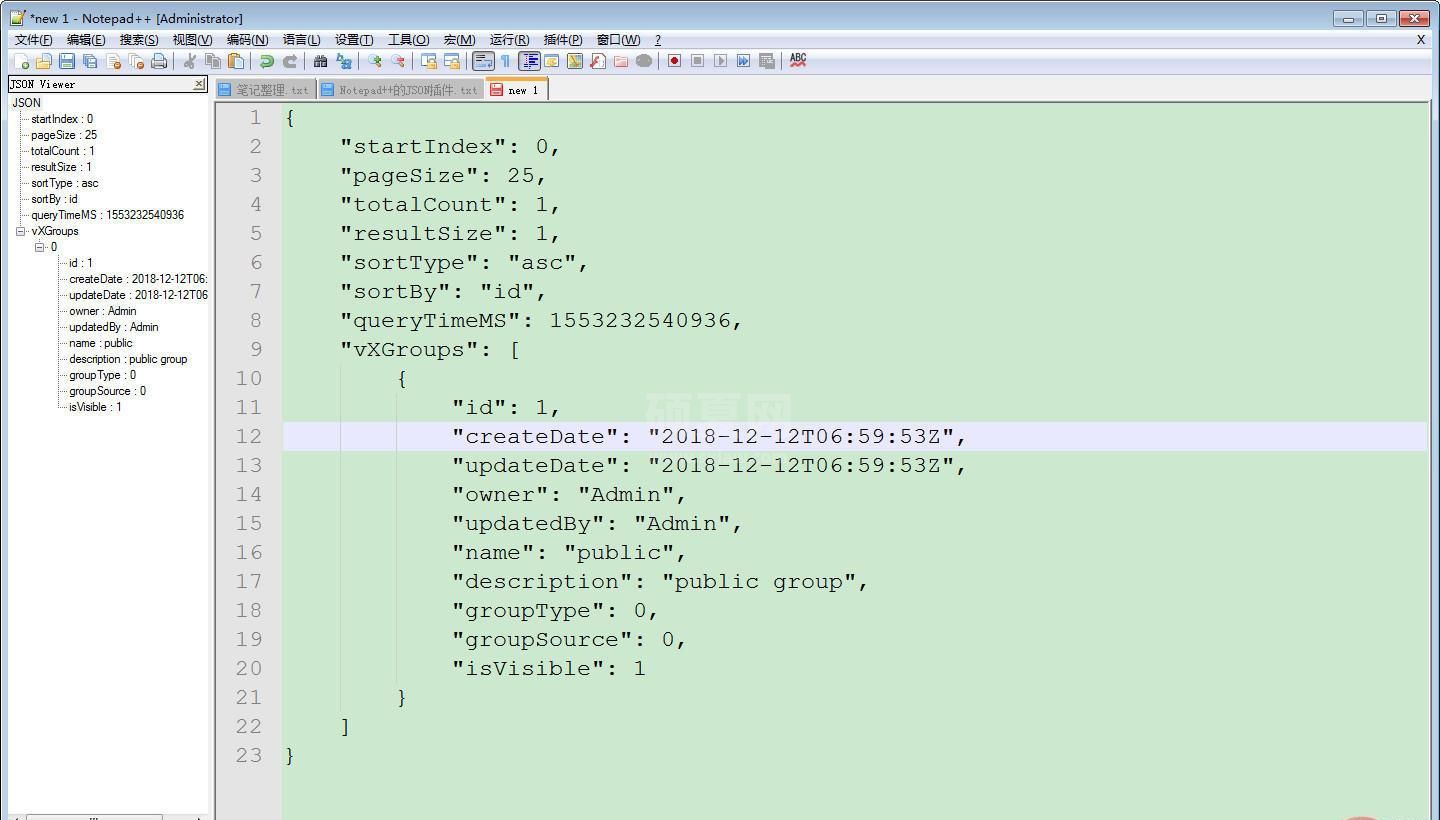
Task: Click the Close All toolbar icon
Action: [x=136, y=61]
